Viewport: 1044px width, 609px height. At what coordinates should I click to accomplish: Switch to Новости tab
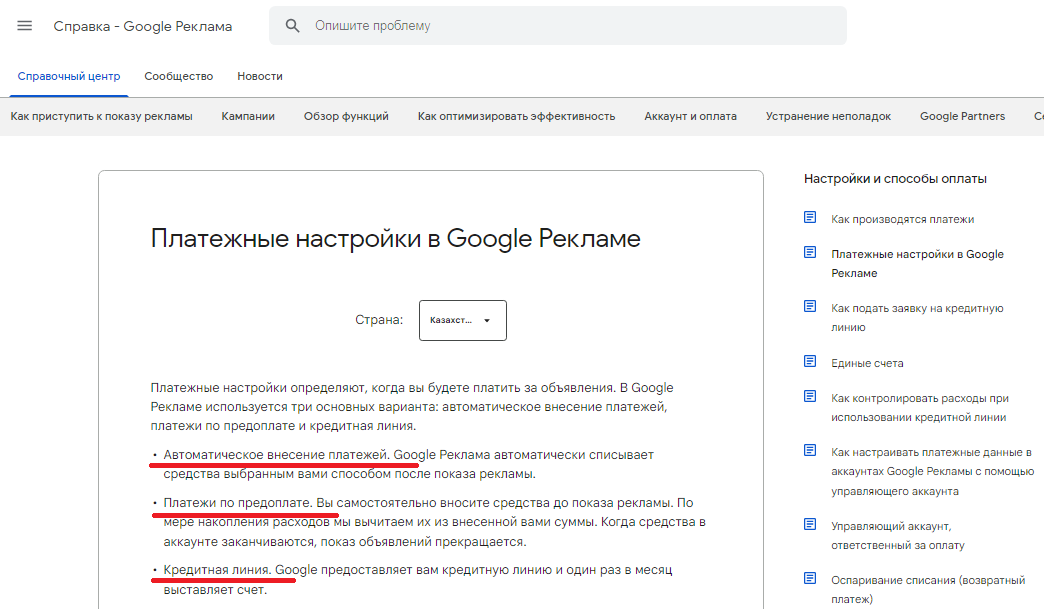pyautogui.click(x=260, y=77)
